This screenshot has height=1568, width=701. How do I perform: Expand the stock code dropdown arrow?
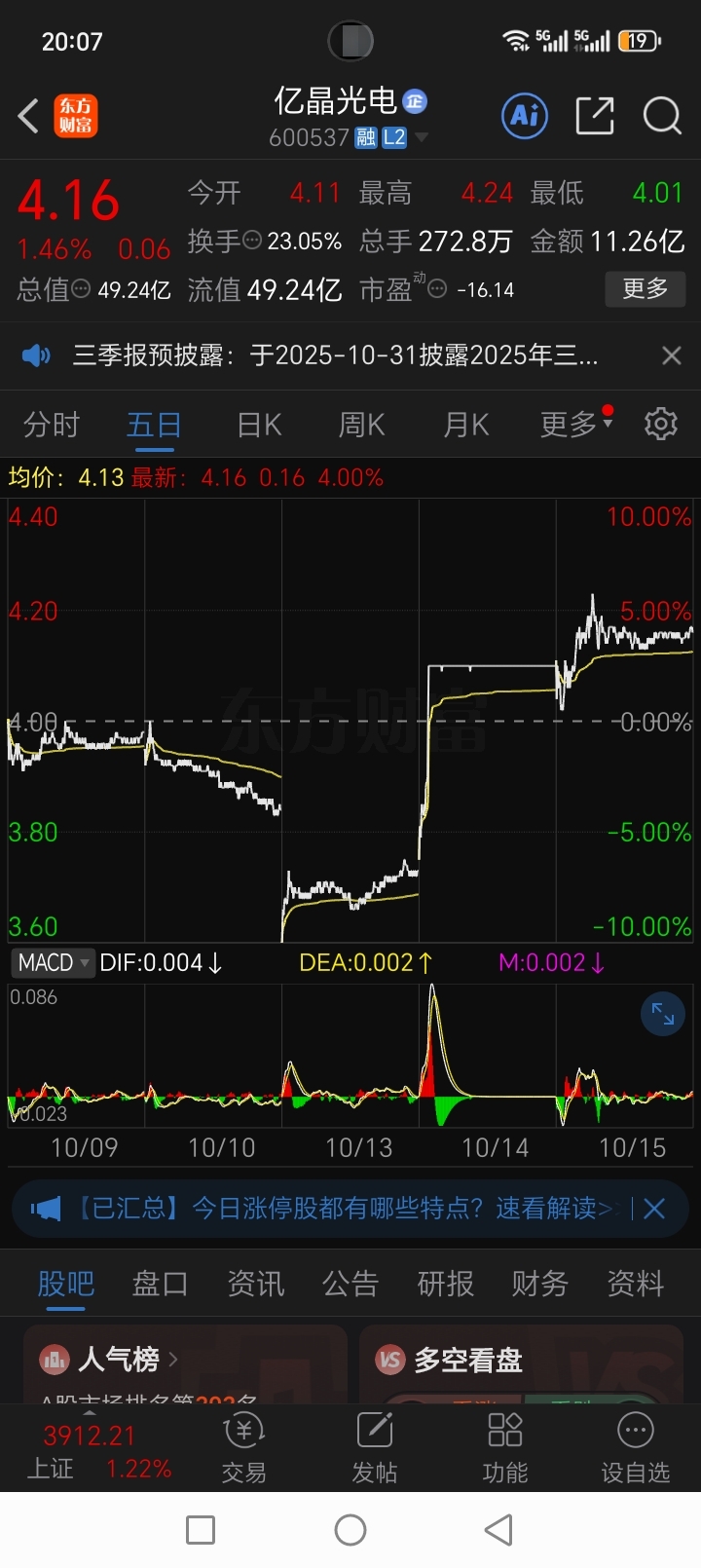coord(422,138)
